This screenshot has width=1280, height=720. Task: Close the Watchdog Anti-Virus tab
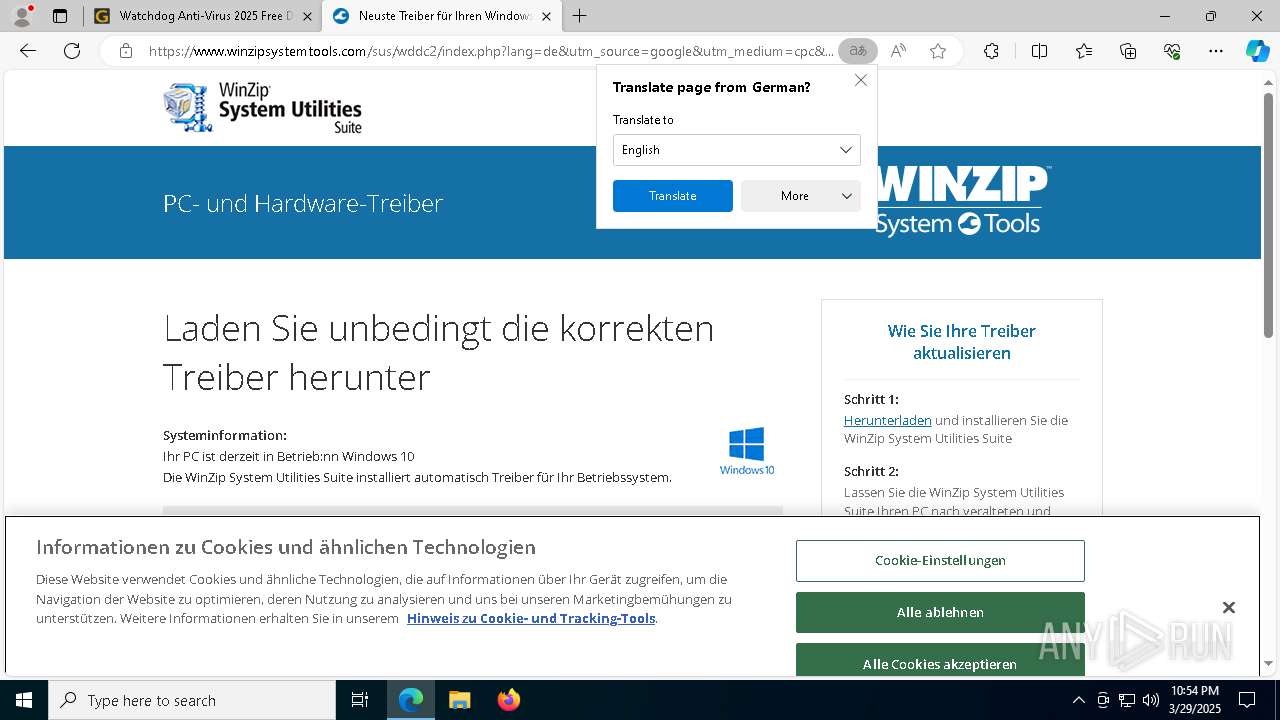pos(307,16)
